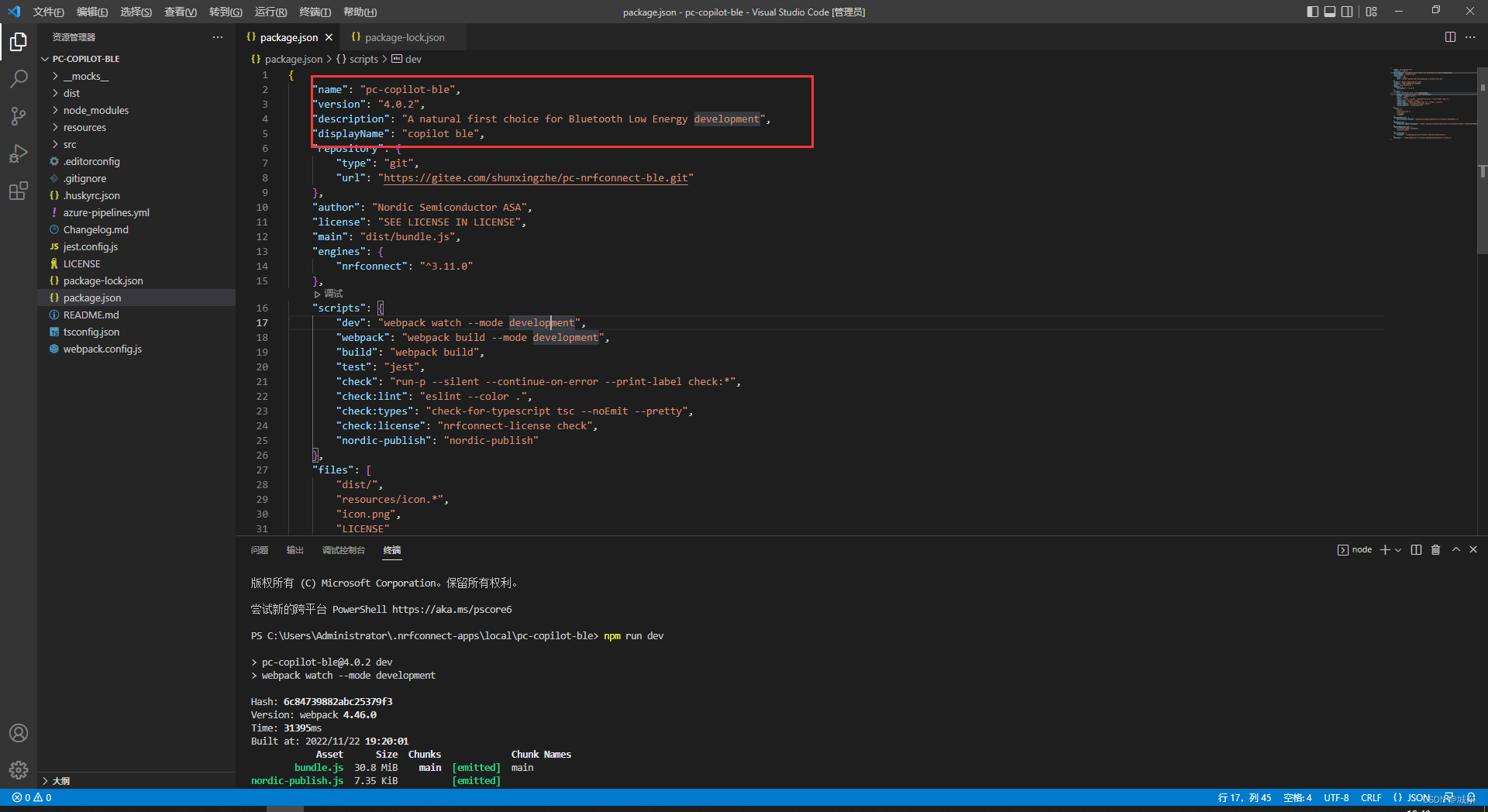
Task: Open the Search view in the activity bar
Action: [19, 79]
